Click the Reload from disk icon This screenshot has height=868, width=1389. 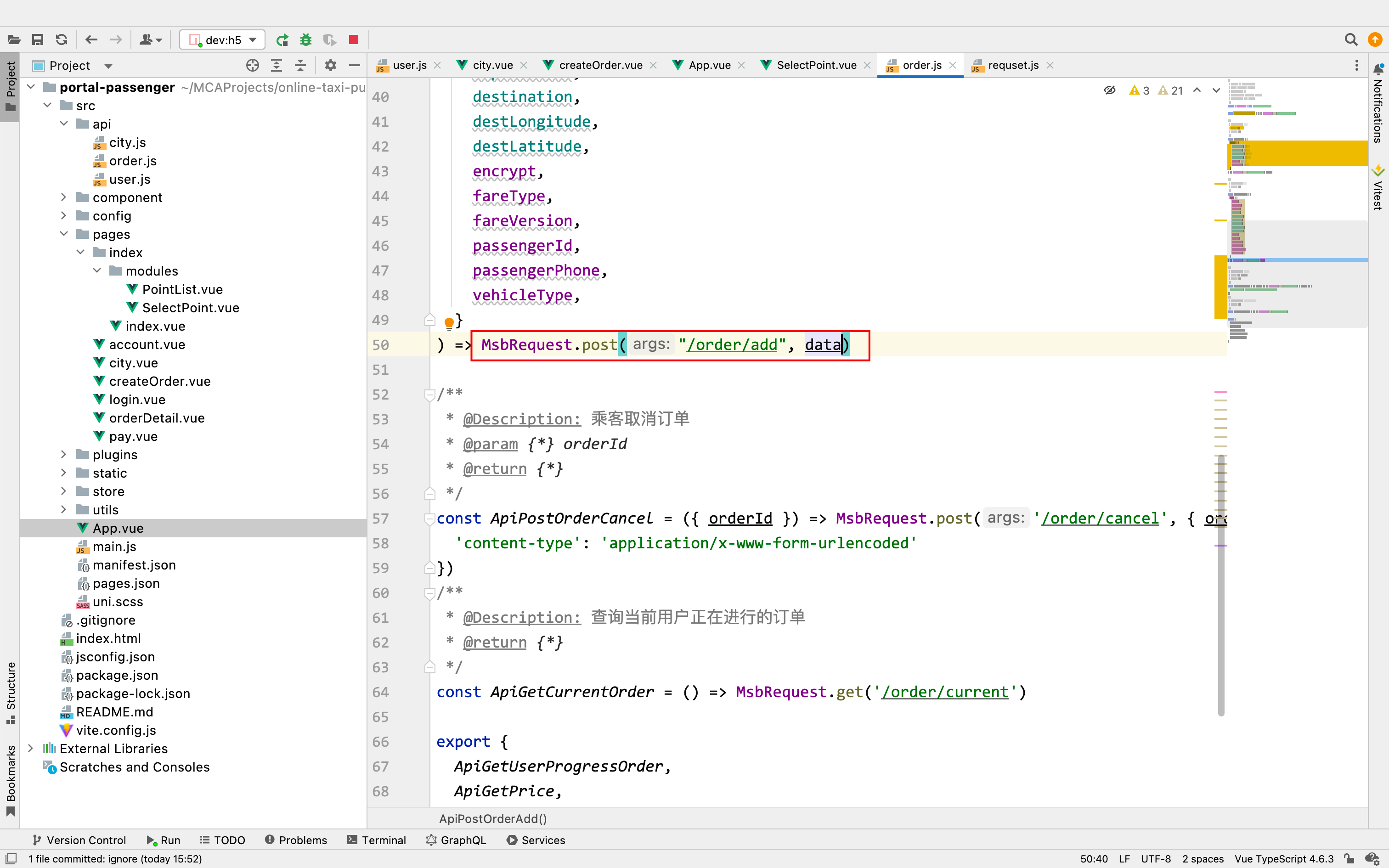pyautogui.click(x=62, y=39)
